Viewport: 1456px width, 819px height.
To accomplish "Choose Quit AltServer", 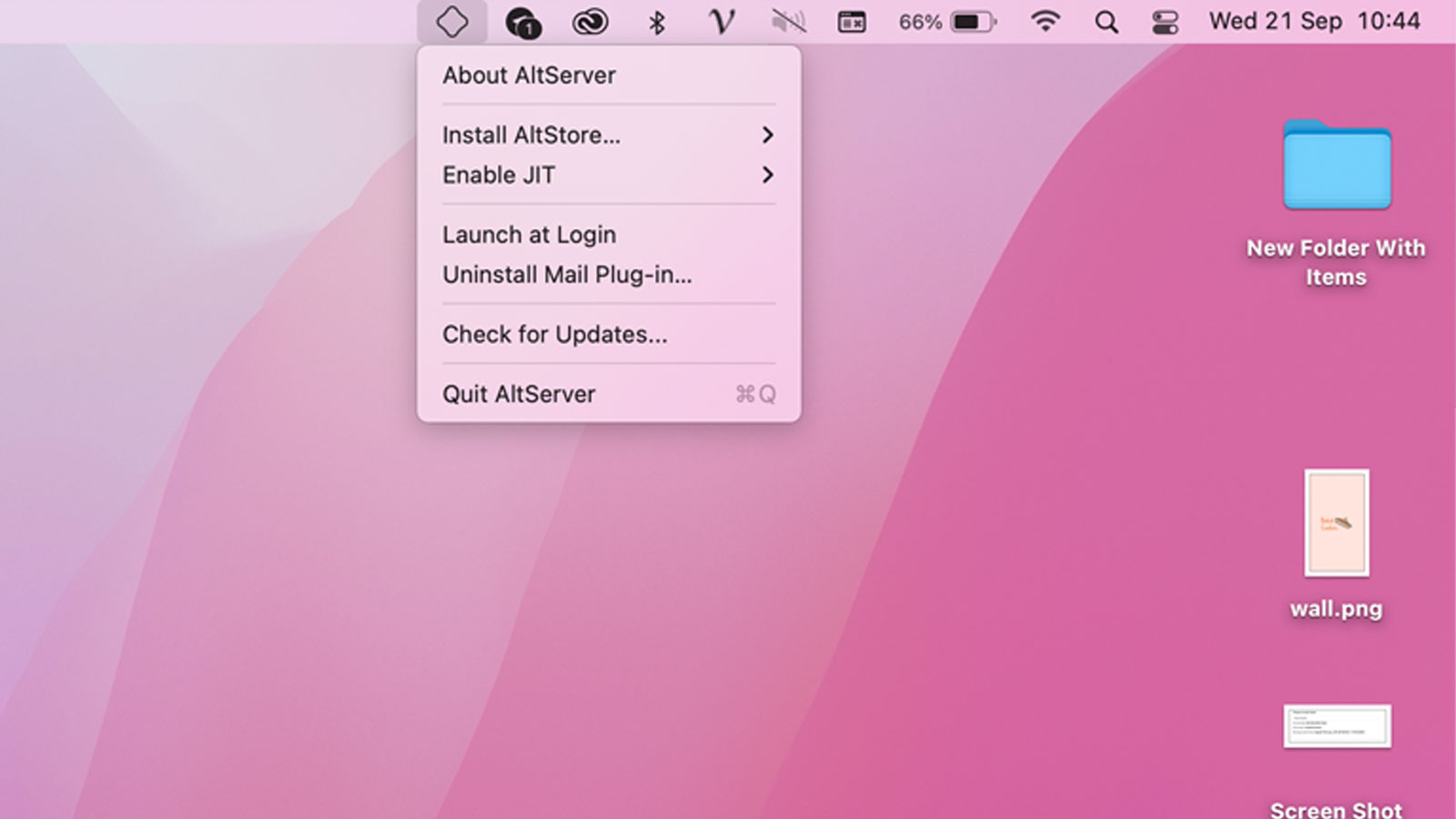I will 609,394.
